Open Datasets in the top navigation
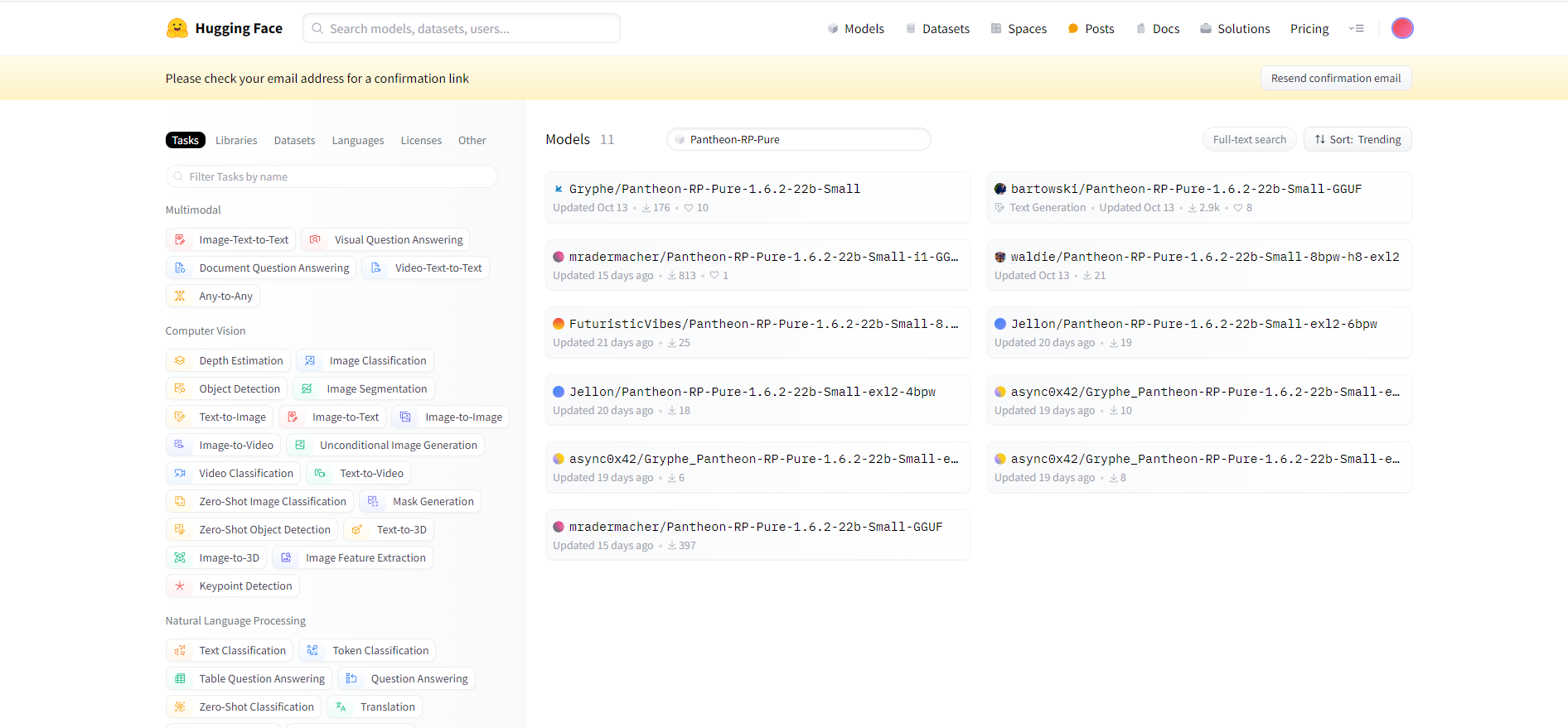Image resolution: width=1568 pixels, height=728 pixels. pyautogui.click(x=937, y=29)
